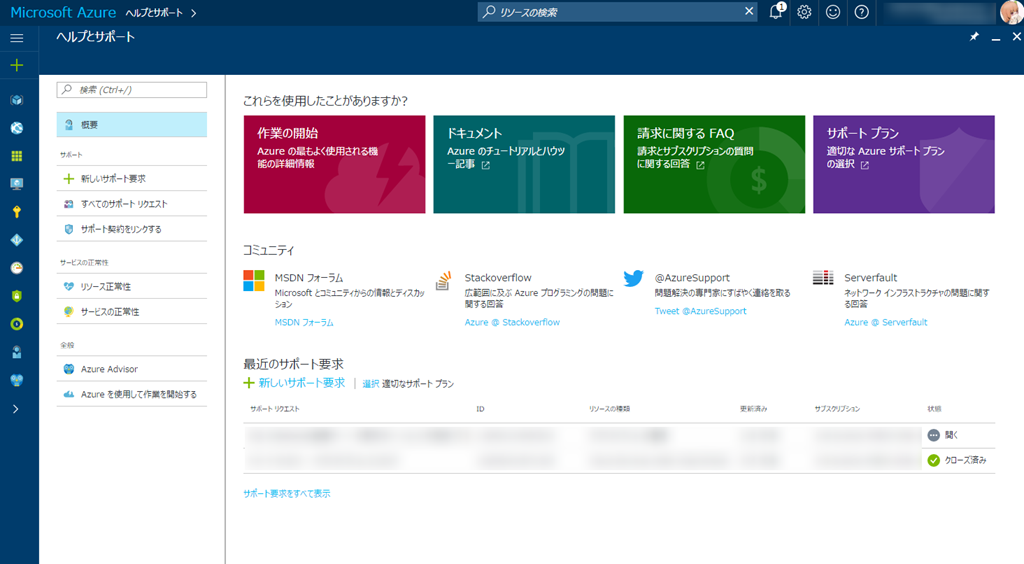Open the サポート プラン purple tile
The image size is (1024, 564).
903,164
